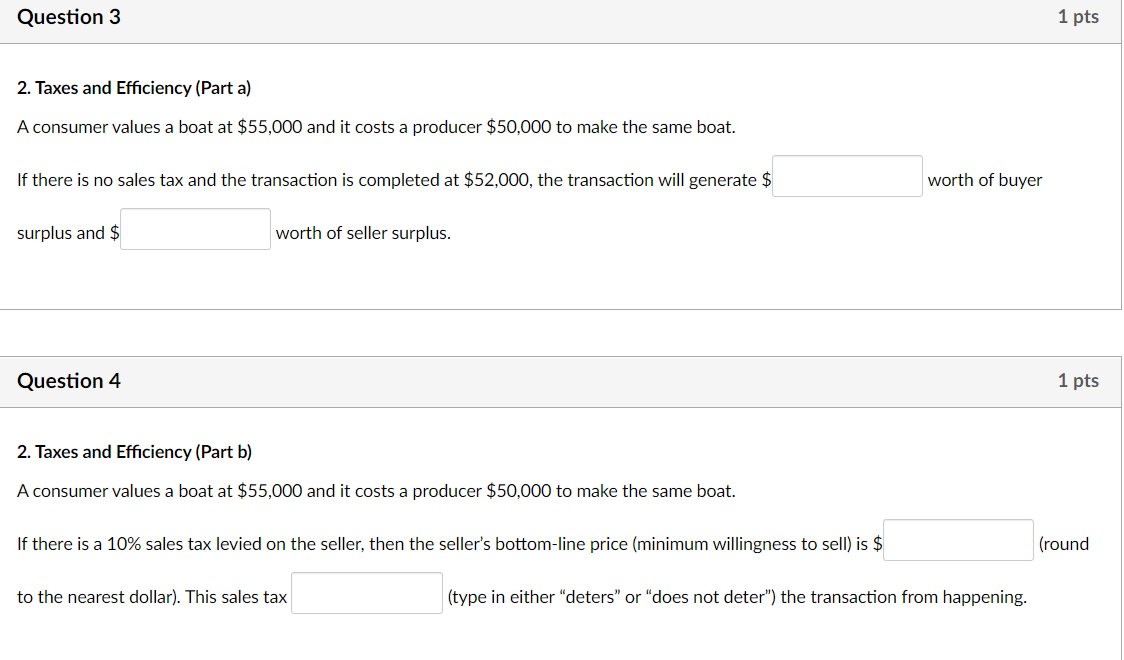Click the worth of buyer text

984,180
